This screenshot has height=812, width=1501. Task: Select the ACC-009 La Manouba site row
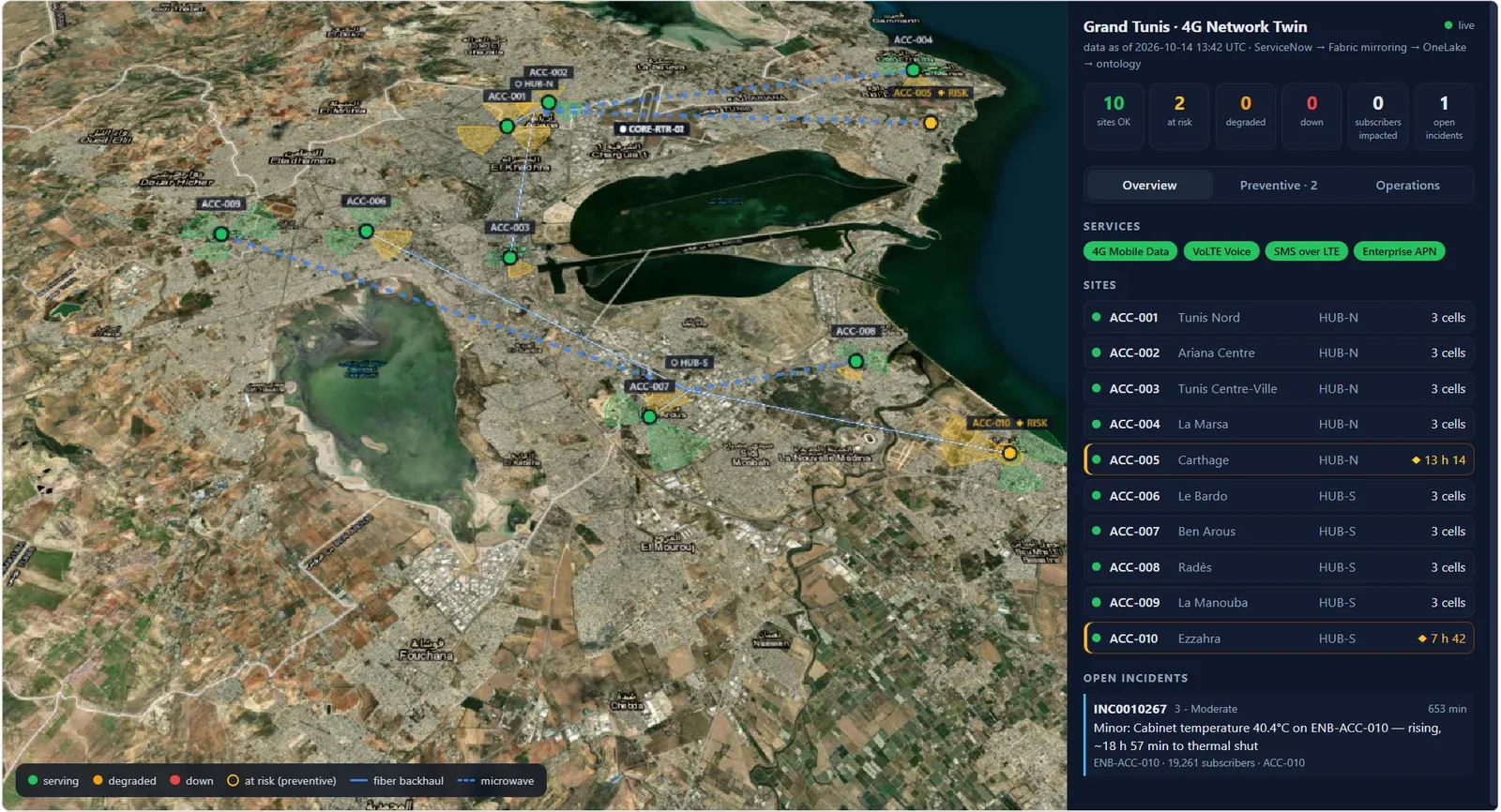click(x=1279, y=603)
